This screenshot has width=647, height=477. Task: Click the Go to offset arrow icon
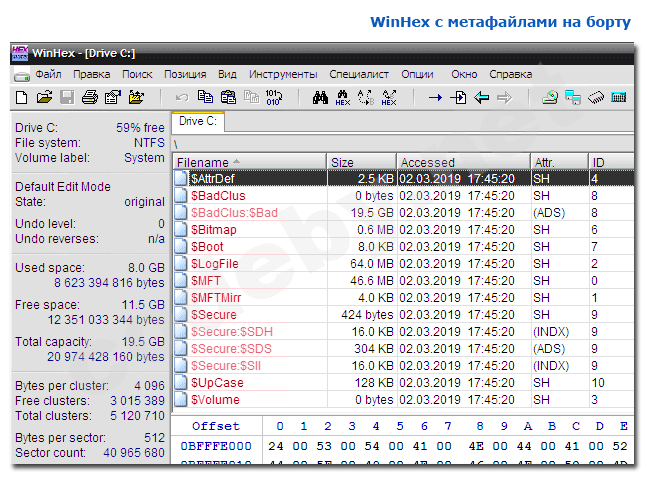(435, 97)
